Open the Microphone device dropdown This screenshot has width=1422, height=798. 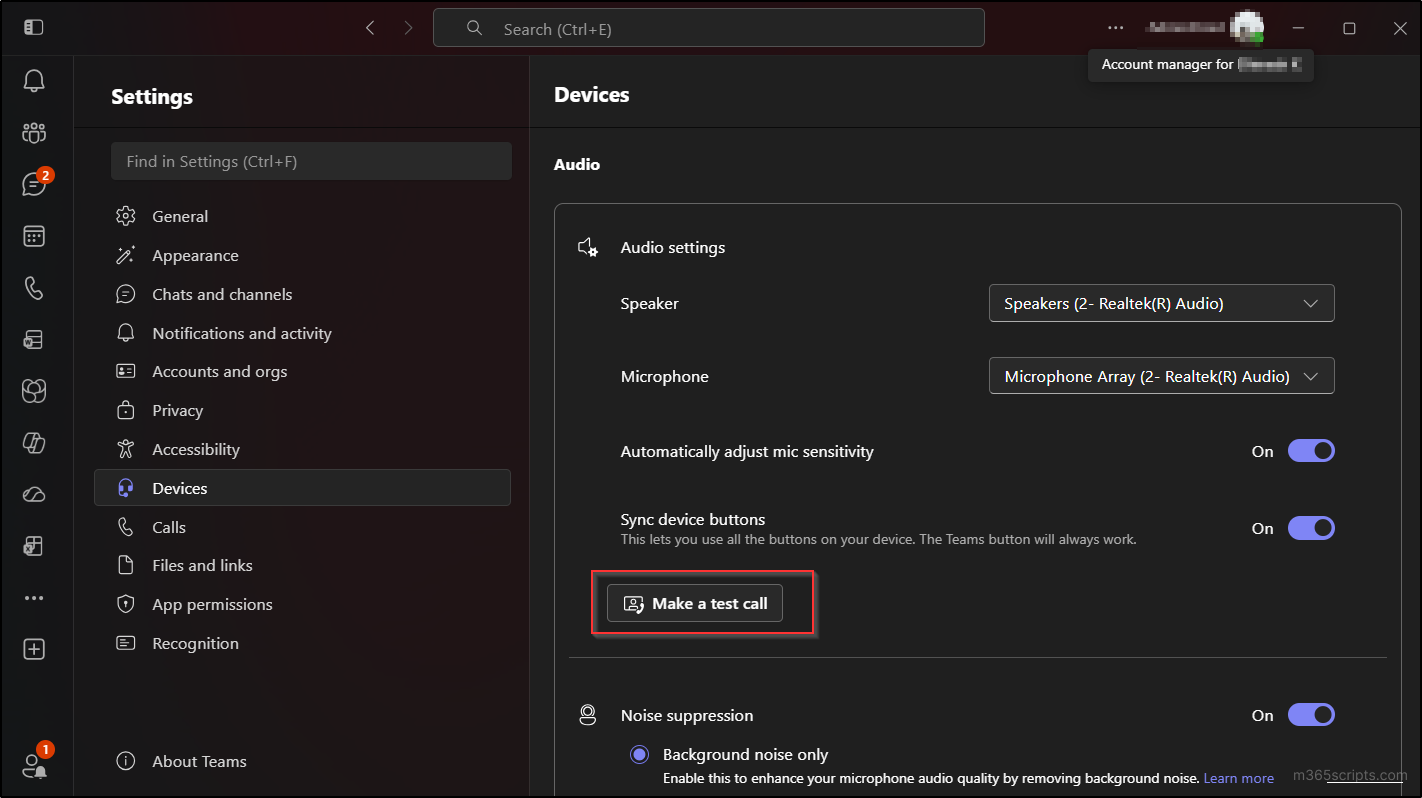click(x=1162, y=377)
